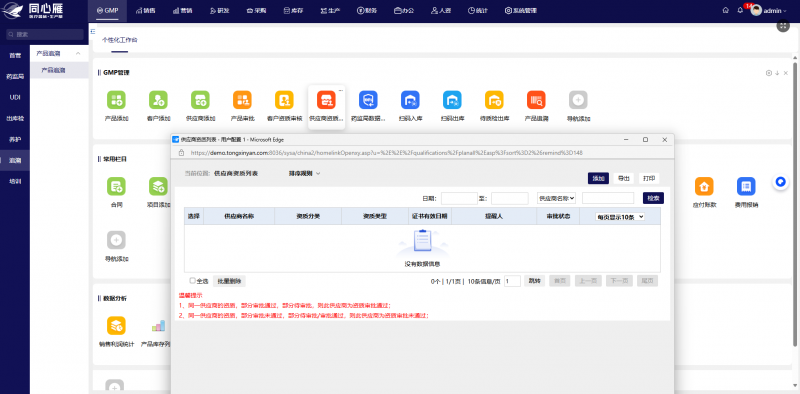Open the 合同 contract icon
This screenshot has height=394, width=800.
pos(116,186)
